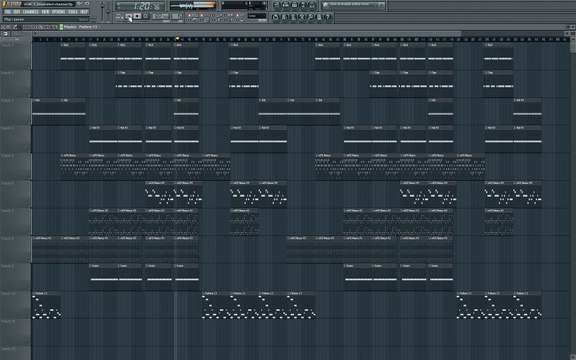Toggle pattern/song mode switch beside Play

pyautogui.click(x=119, y=17)
